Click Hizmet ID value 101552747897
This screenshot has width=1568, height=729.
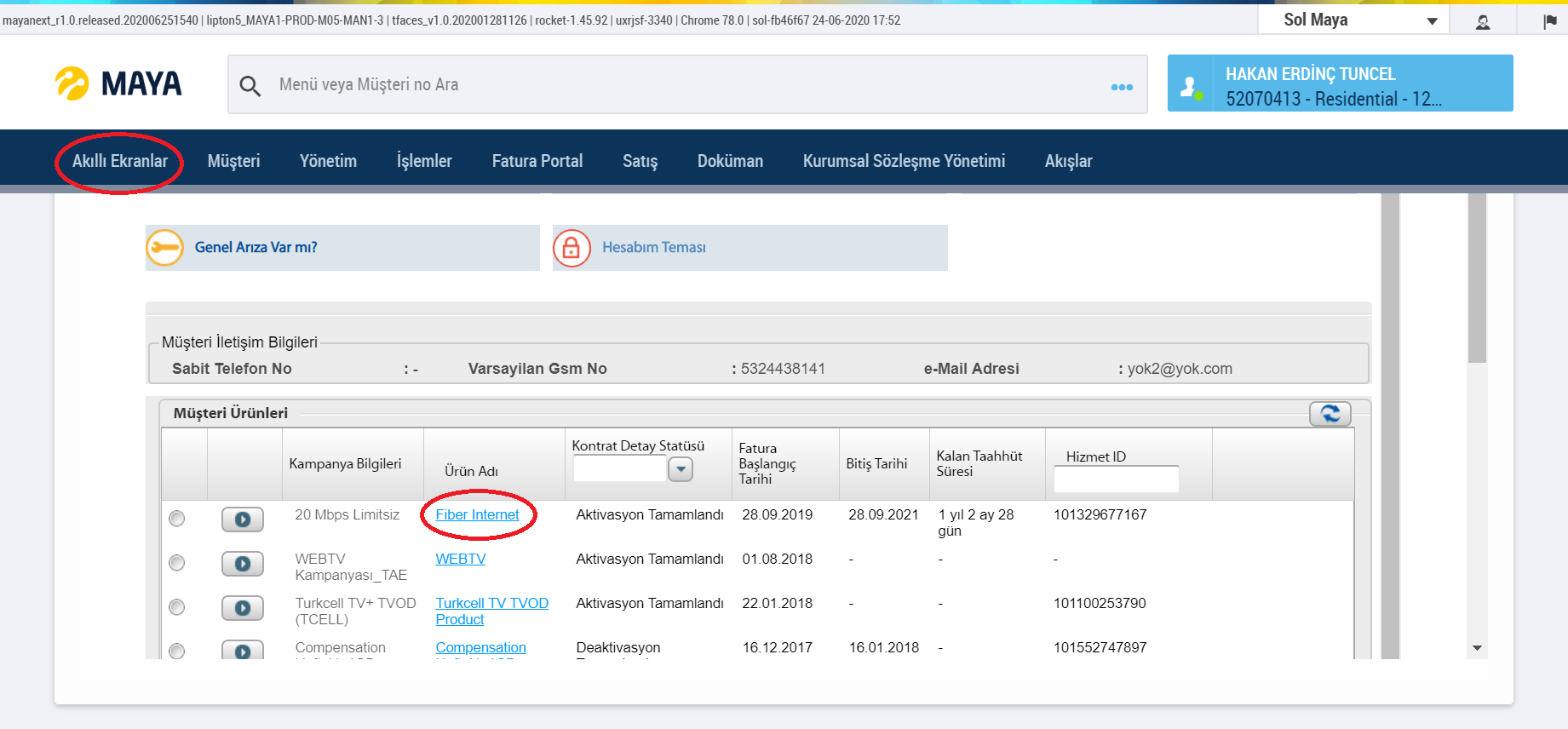(x=1100, y=648)
